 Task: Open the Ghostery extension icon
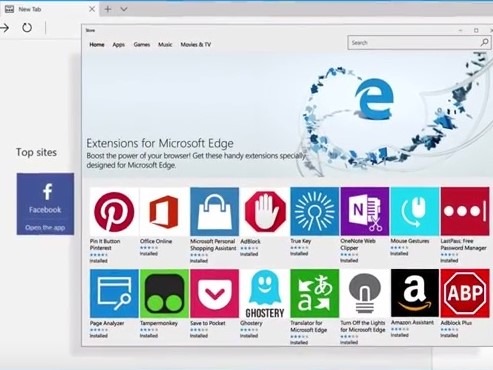click(265, 293)
